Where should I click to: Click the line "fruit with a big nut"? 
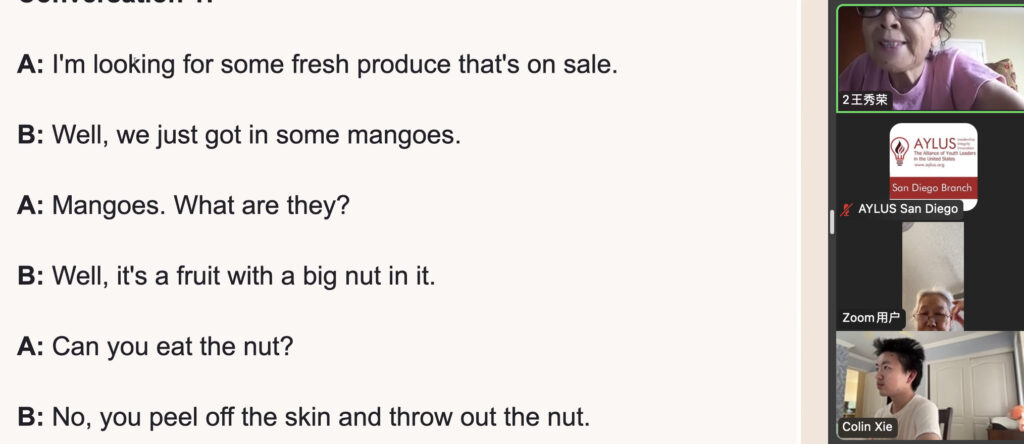(x=226, y=276)
